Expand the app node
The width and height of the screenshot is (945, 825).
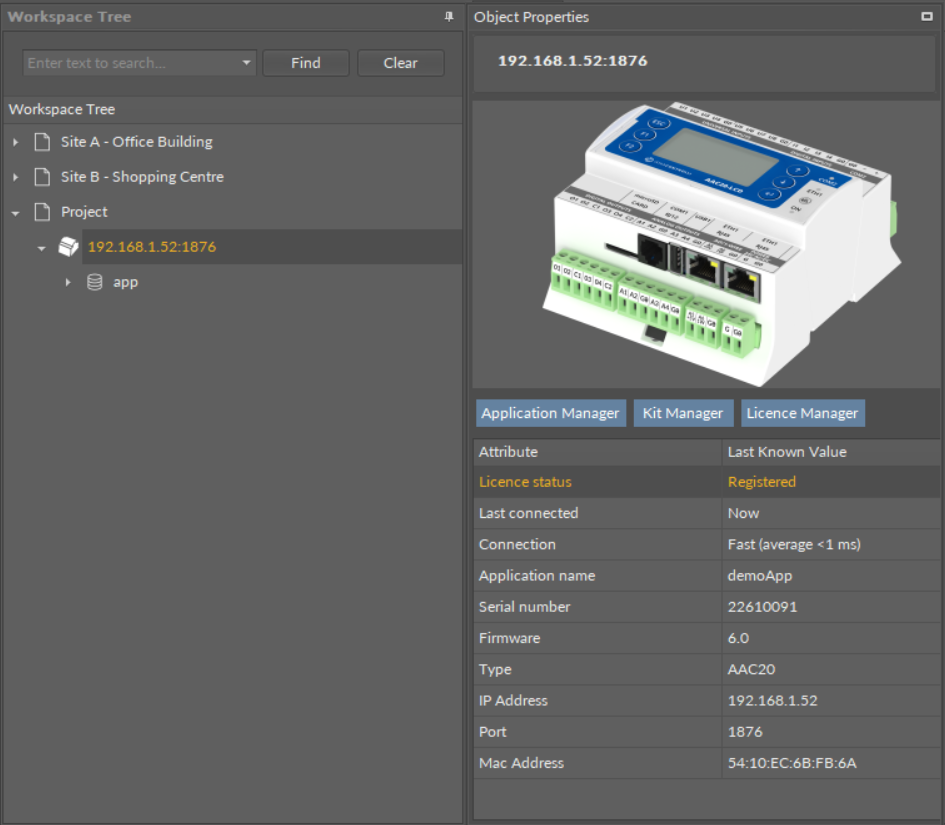(x=68, y=282)
